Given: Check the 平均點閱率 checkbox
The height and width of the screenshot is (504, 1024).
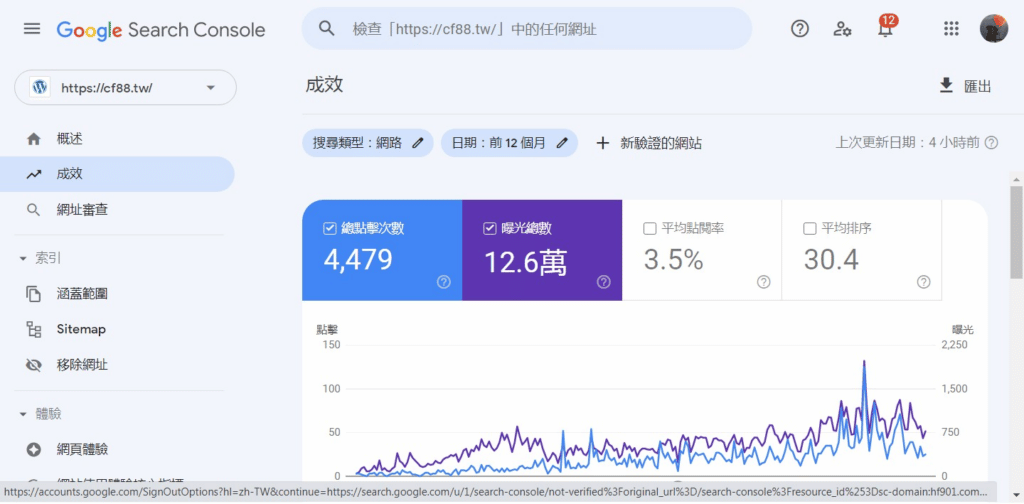Looking at the screenshot, I should [x=650, y=228].
